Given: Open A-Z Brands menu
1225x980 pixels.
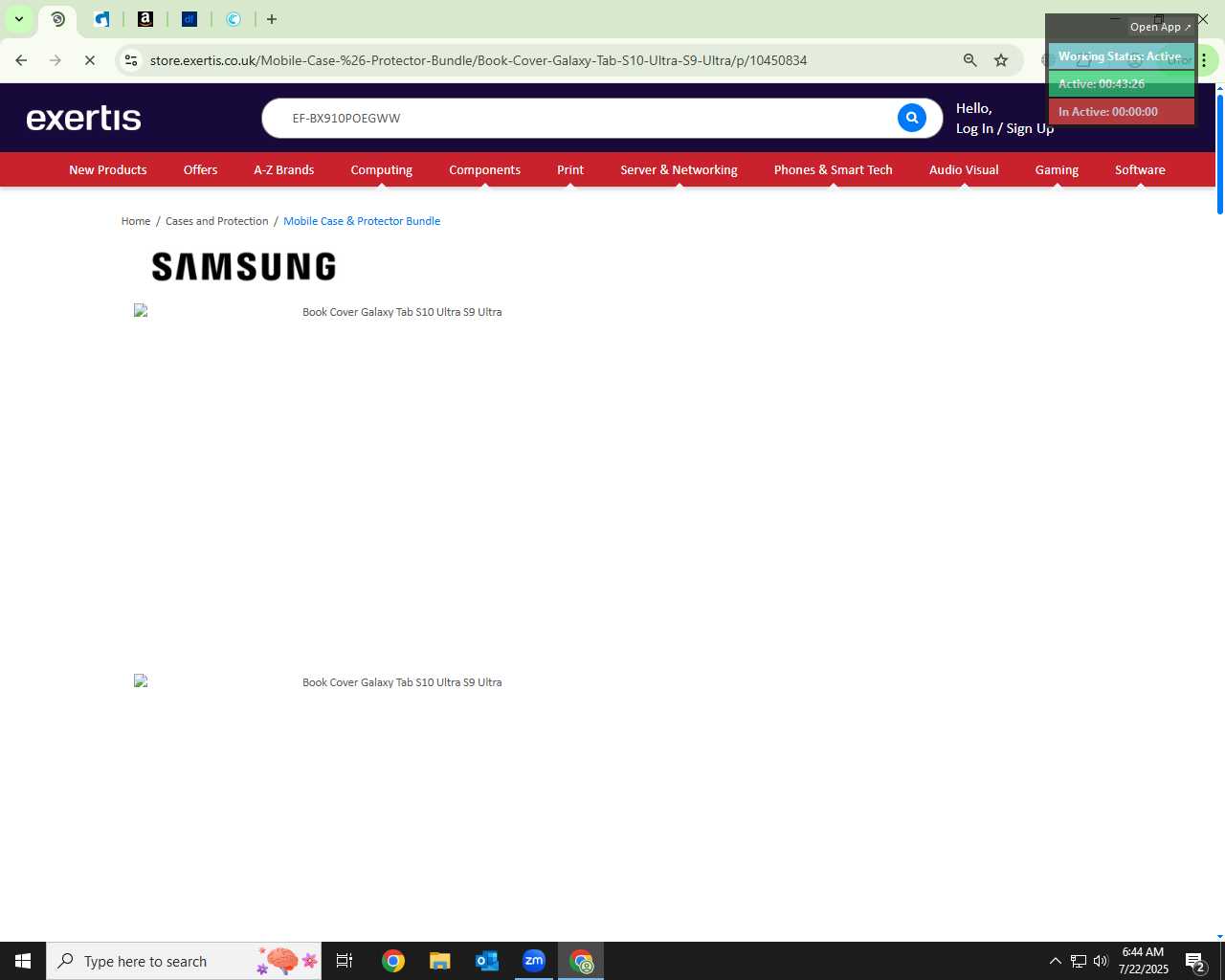Looking at the screenshot, I should [x=284, y=169].
